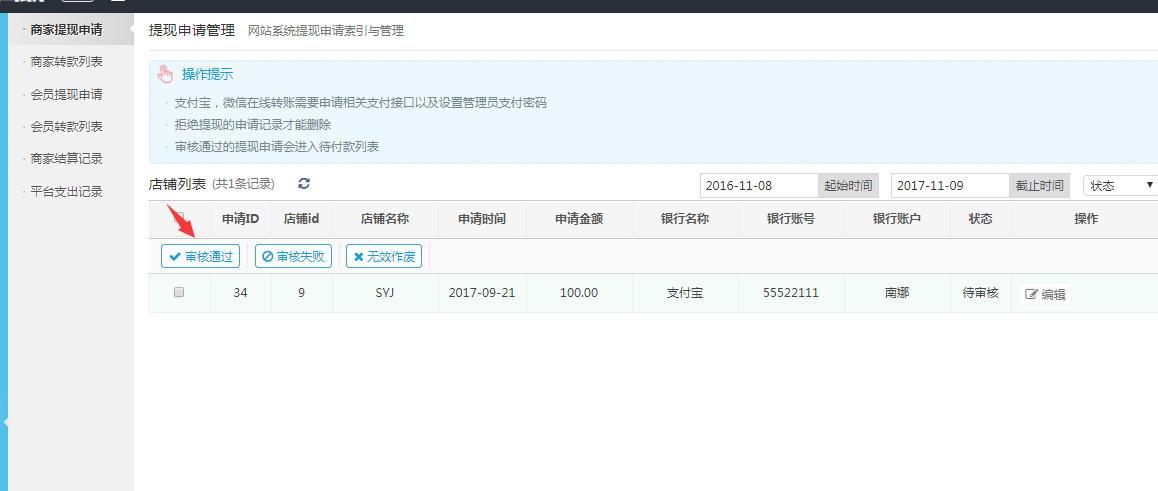Click the 审核通过 approve button

tap(200, 257)
